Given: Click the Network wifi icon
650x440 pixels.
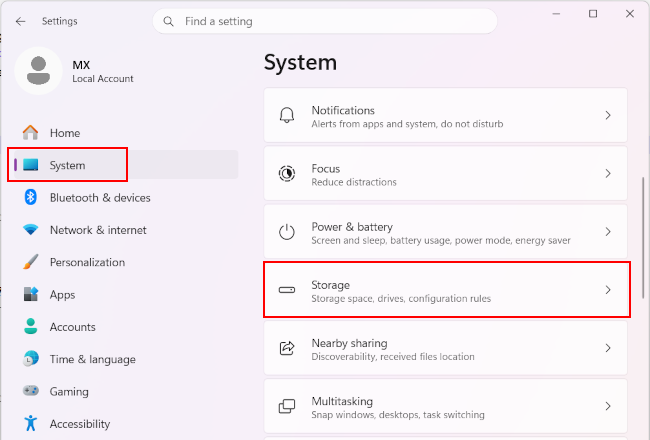Looking at the screenshot, I should point(31,229).
